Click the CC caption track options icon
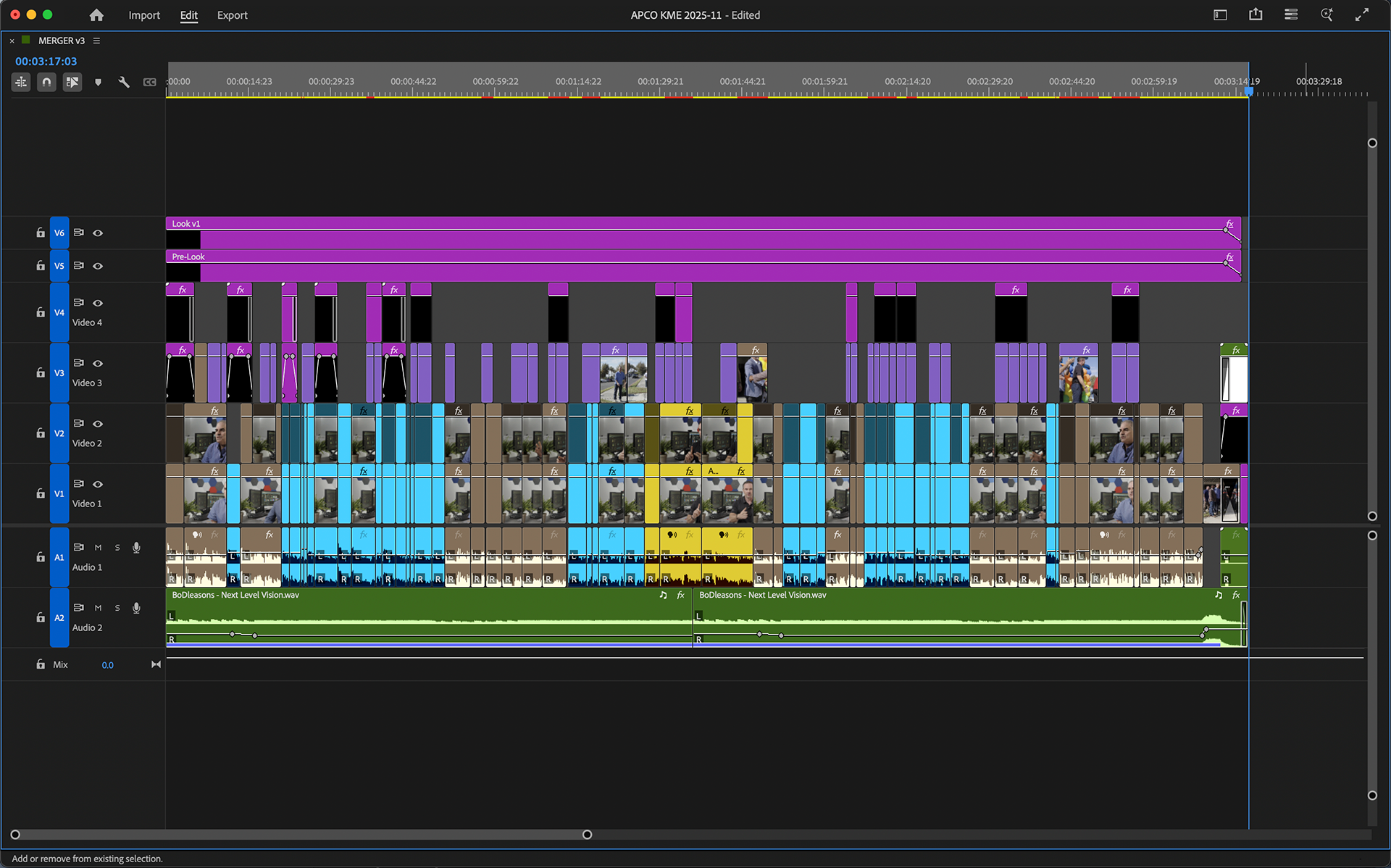The height and width of the screenshot is (868, 1391). click(149, 82)
